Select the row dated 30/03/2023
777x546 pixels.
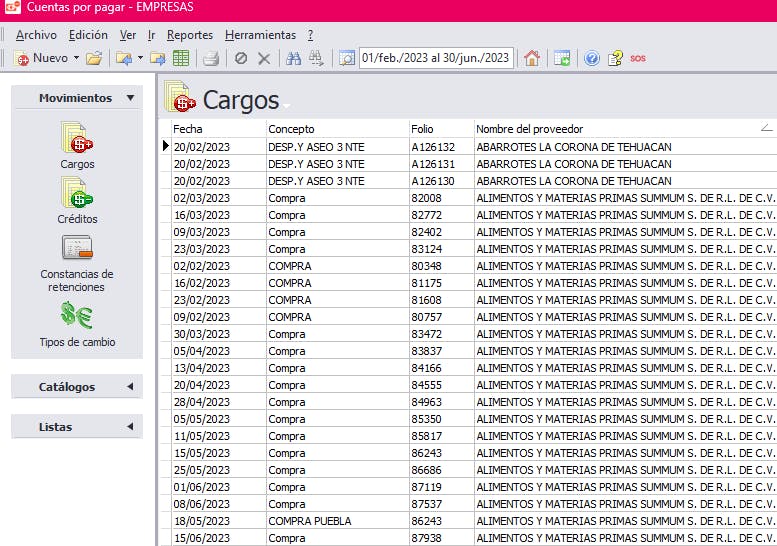468,334
